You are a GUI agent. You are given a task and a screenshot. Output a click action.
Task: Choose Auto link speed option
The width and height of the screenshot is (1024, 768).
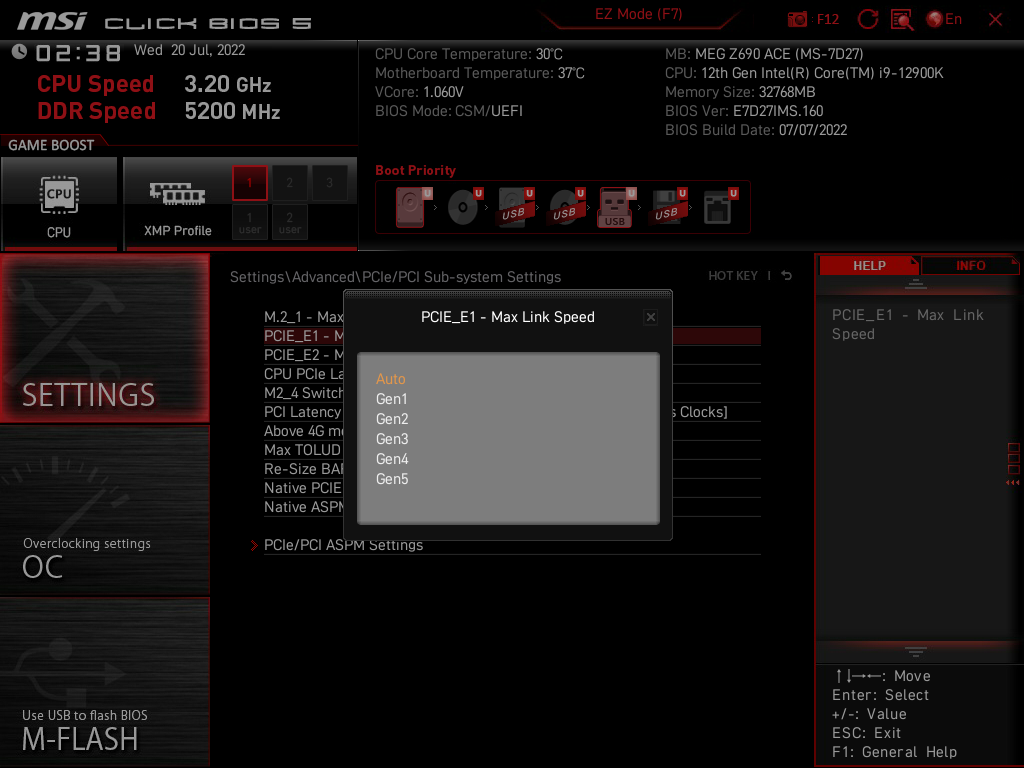[x=391, y=379]
